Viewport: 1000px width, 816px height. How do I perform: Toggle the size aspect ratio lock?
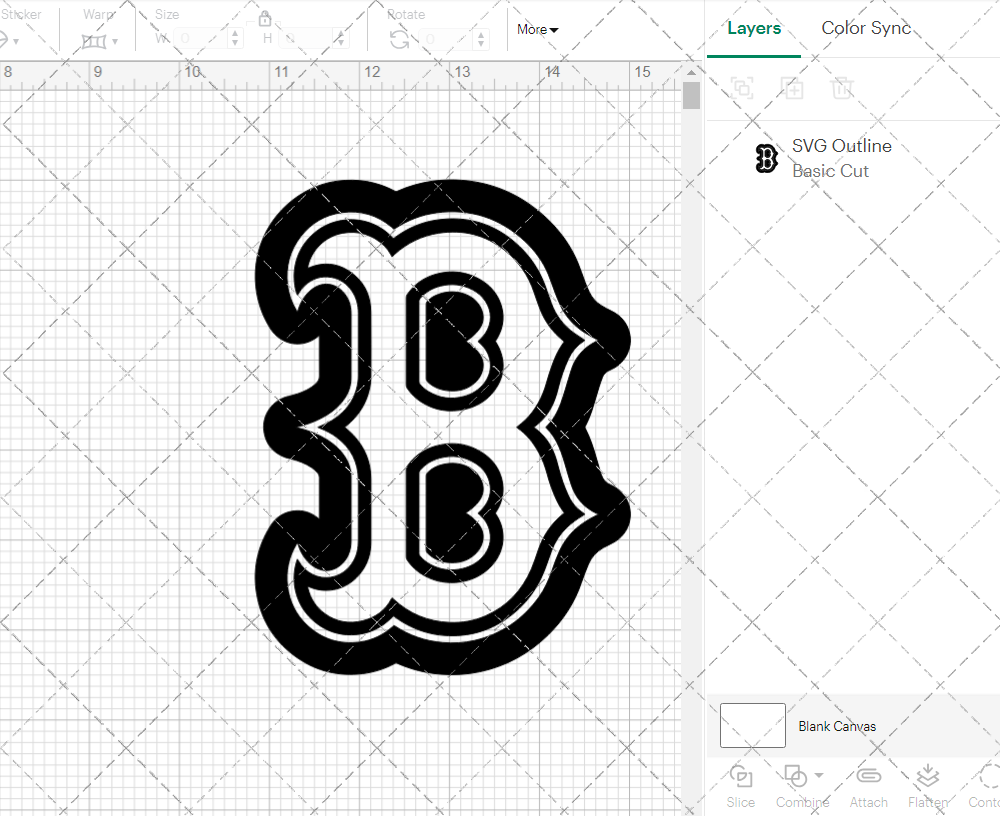point(265,19)
